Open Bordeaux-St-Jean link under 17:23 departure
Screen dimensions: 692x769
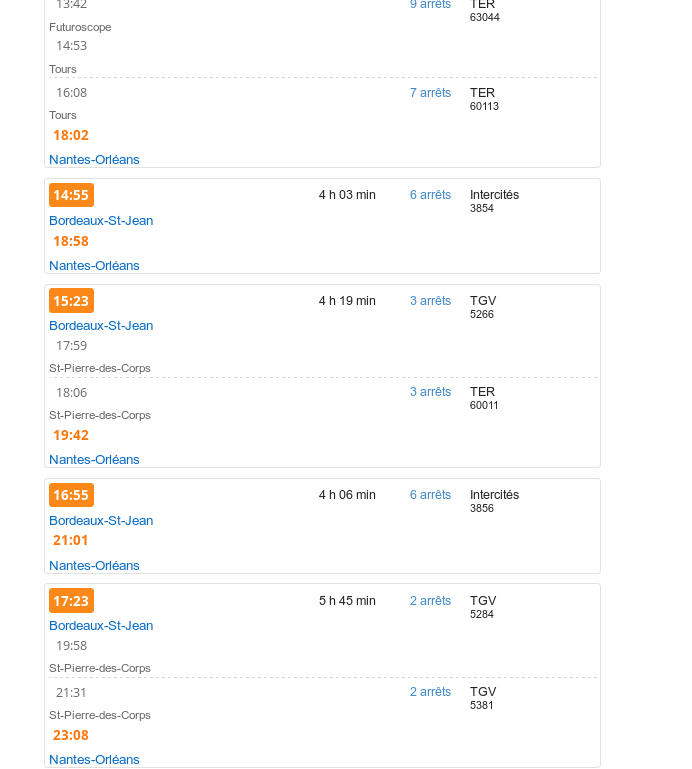pyautogui.click(x=101, y=626)
